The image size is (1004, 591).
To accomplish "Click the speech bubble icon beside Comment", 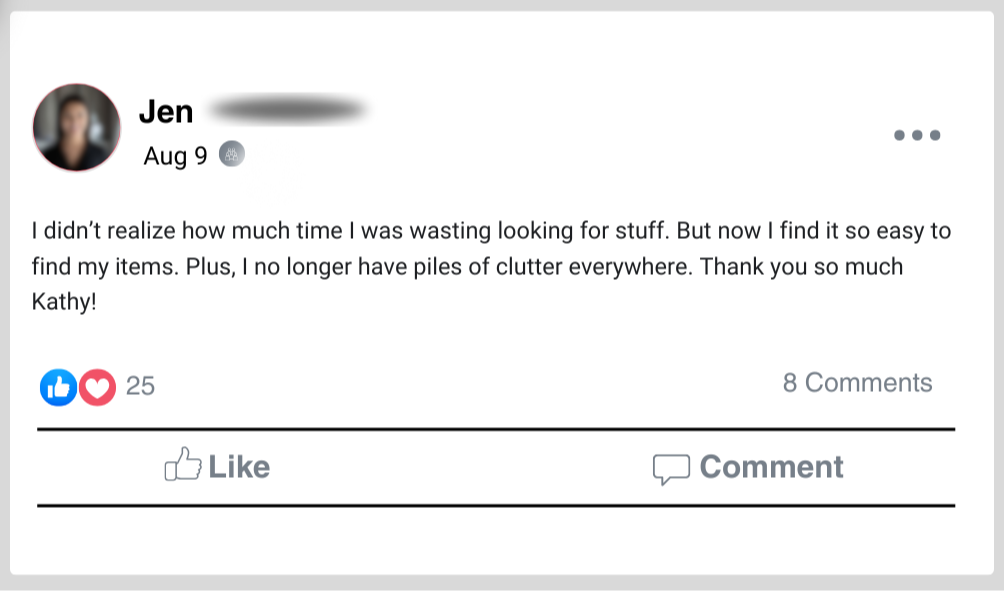I will [670, 468].
